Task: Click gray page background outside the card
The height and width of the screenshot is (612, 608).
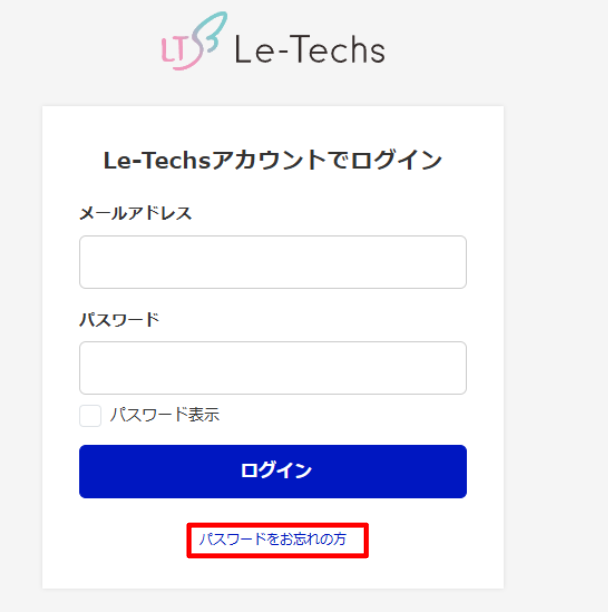Action: pyautogui.click(x=554, y=312)
